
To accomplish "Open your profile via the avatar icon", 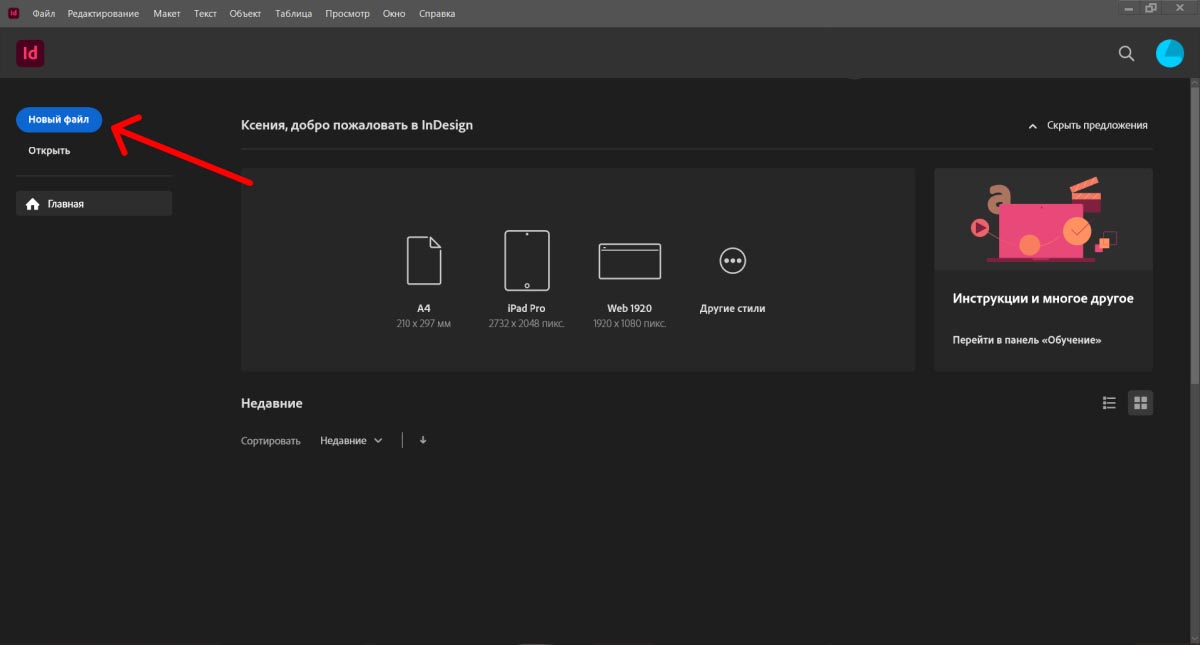I will pyautogui.click(x=1169, y=53).
